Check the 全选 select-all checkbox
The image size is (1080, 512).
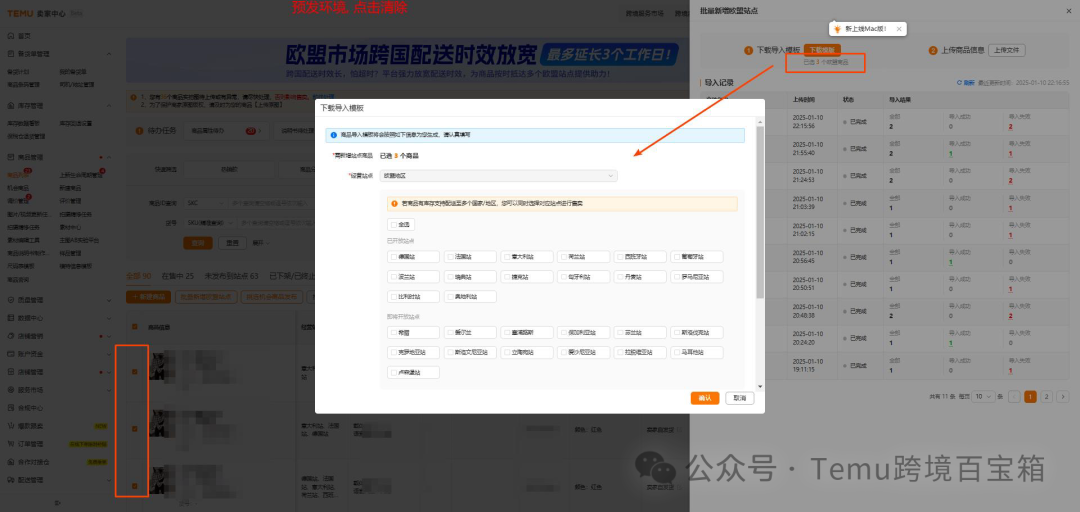[x=394, y=225]
